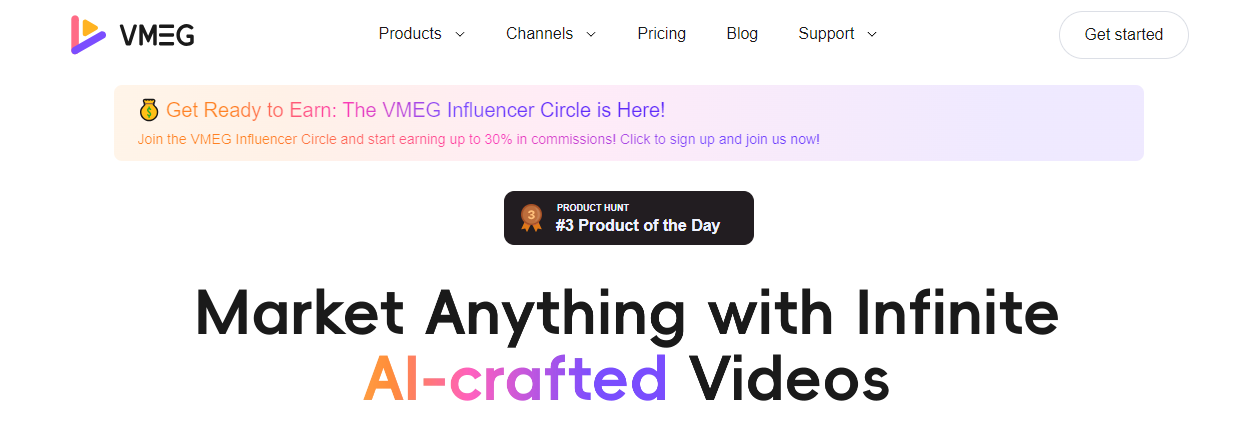This screenshot has width=1254, height=444.
Task: Expand the chevron beside Channels
Action: (590, 35)
